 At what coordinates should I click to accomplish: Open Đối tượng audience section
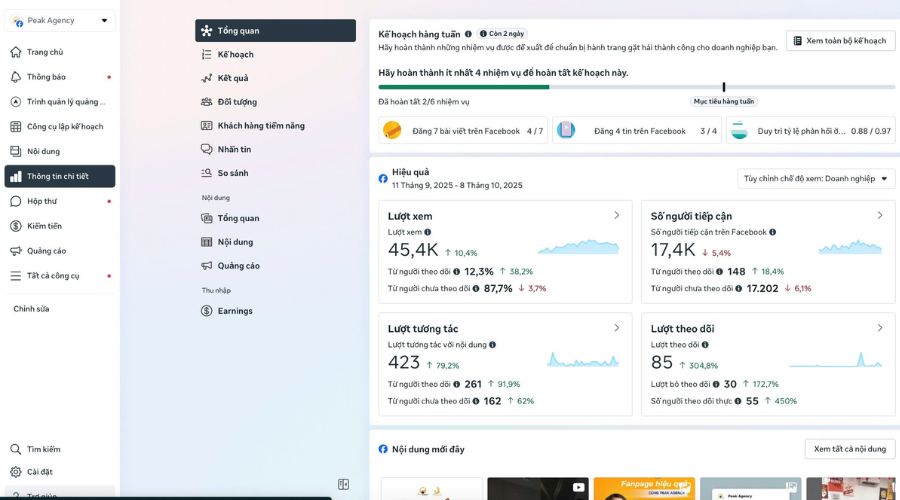coord(276,102)
